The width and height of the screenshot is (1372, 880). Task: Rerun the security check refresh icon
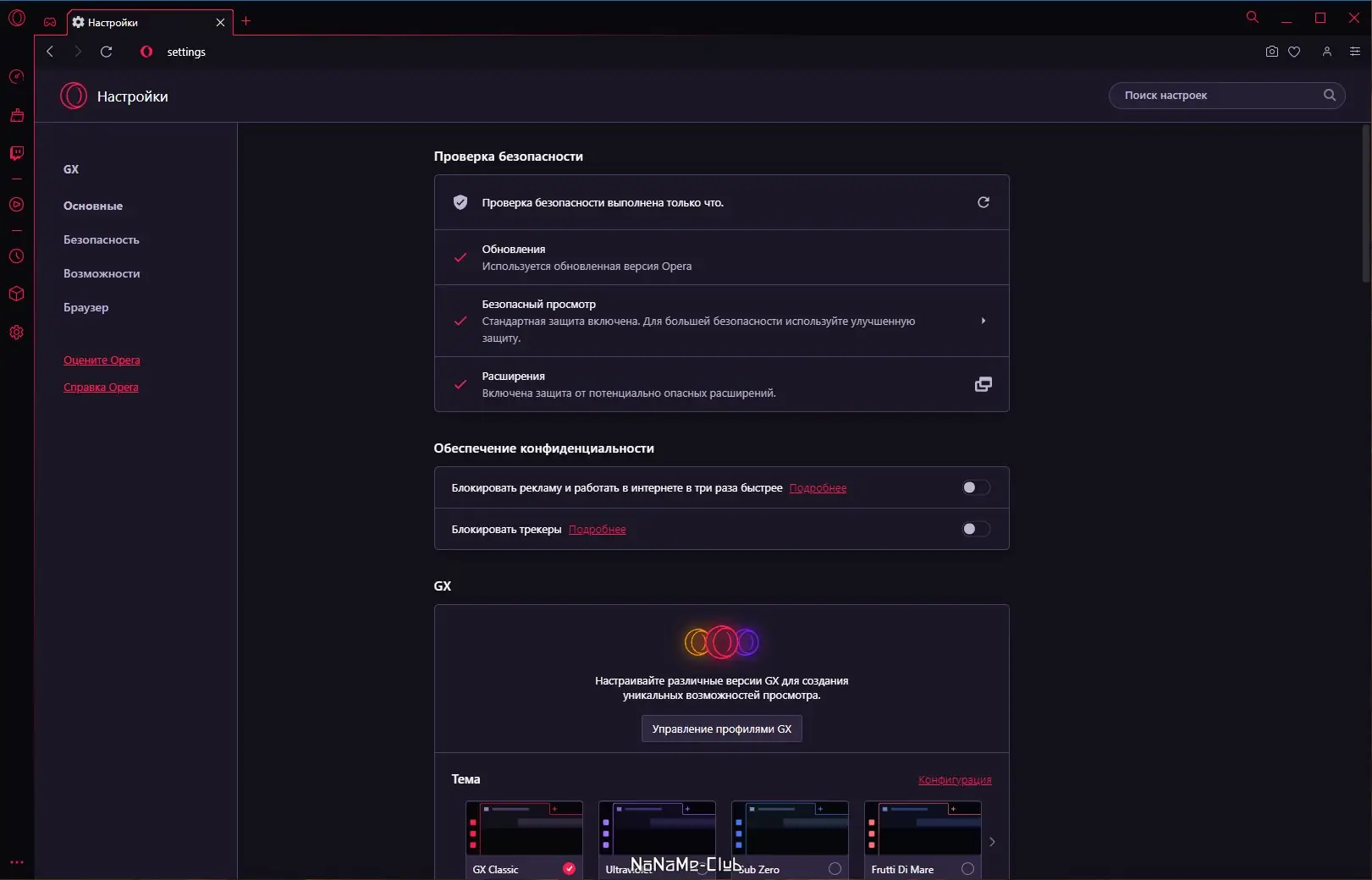coord(984,202)
